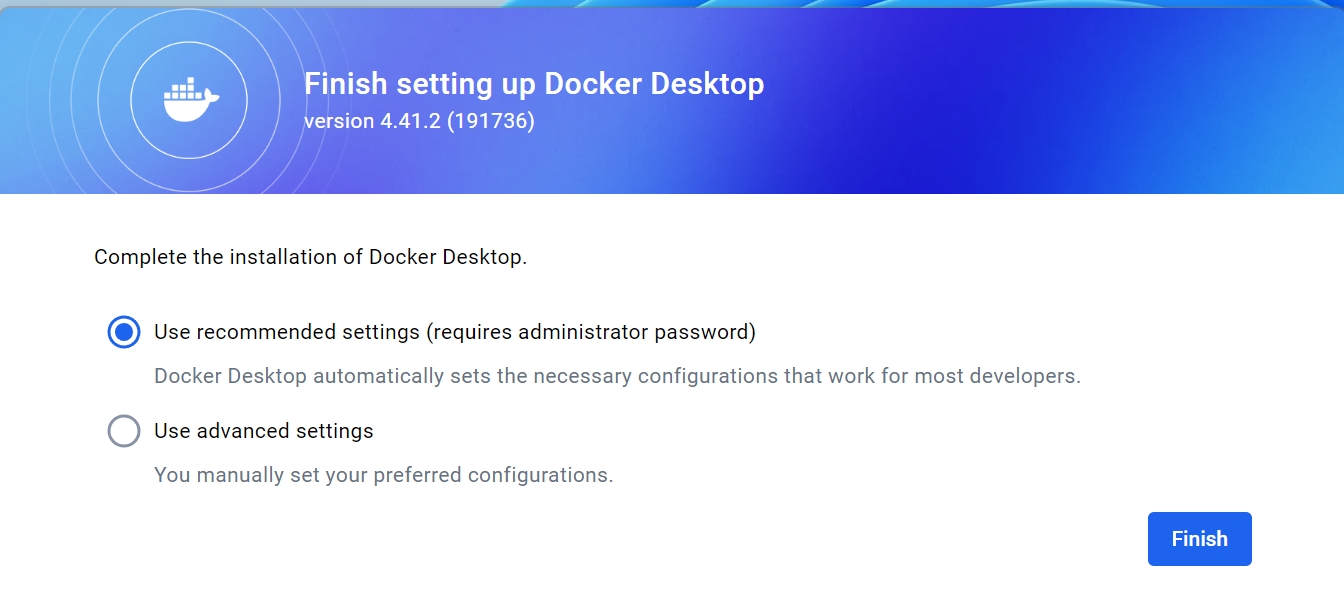Screen dimensions: 1344x613
Task: Click the "version 4.41.2" text in header
Action: [372, 121]
